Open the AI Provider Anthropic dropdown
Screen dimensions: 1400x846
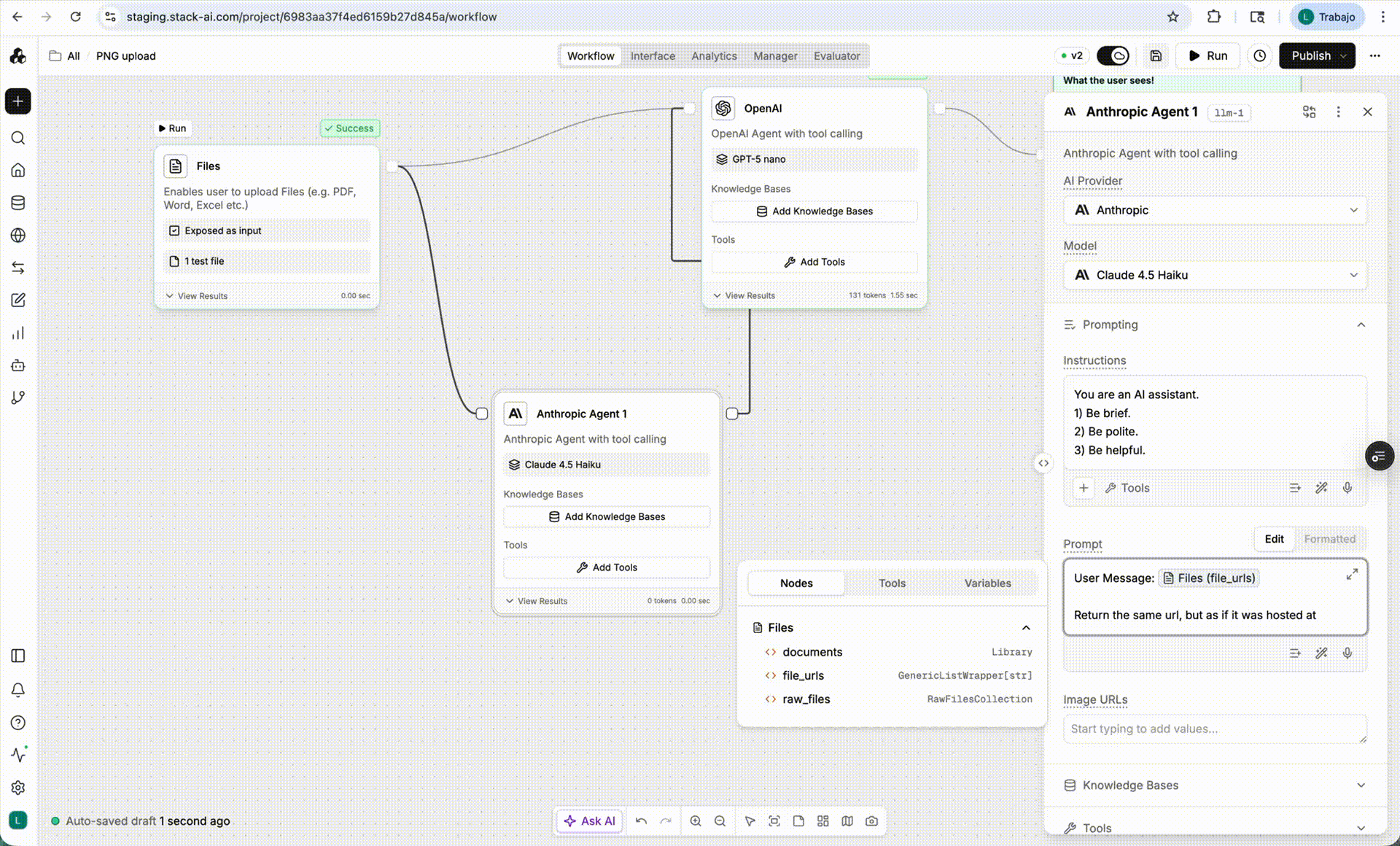coord(1215,210)
